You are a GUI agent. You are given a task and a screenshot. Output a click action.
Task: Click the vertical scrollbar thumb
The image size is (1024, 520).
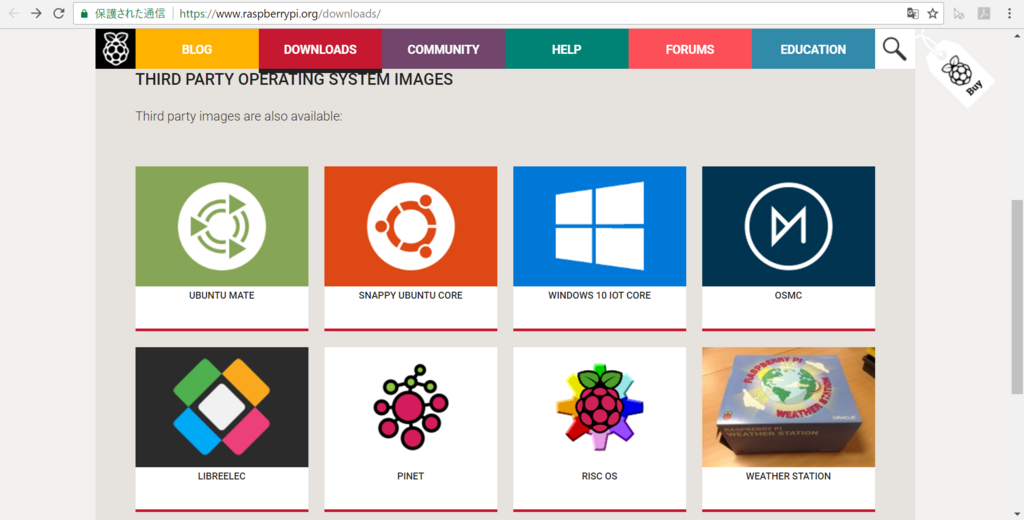(1017, 297)
